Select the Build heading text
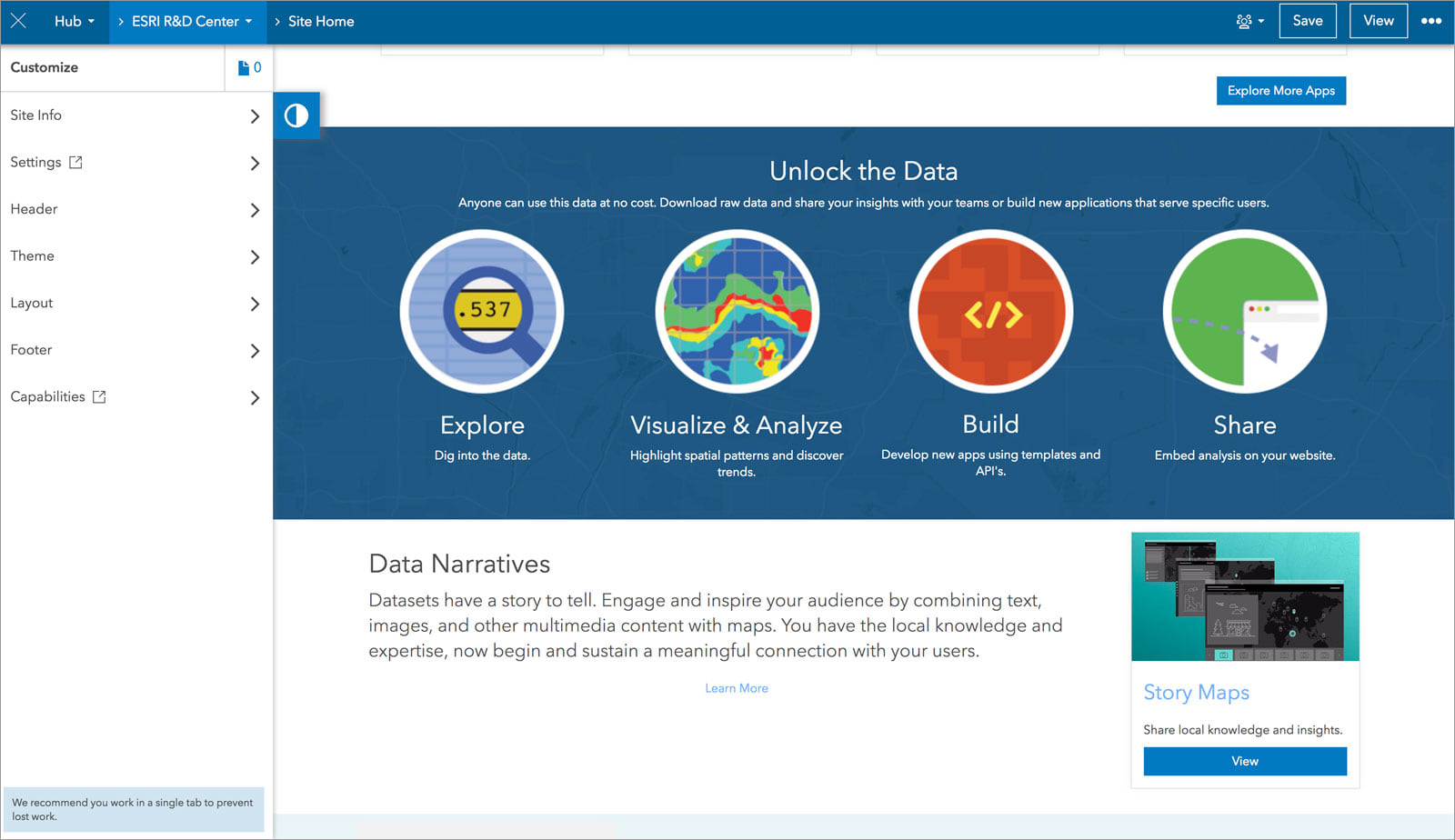This screenshot has height=840, width=1455. tap(991, 425)
